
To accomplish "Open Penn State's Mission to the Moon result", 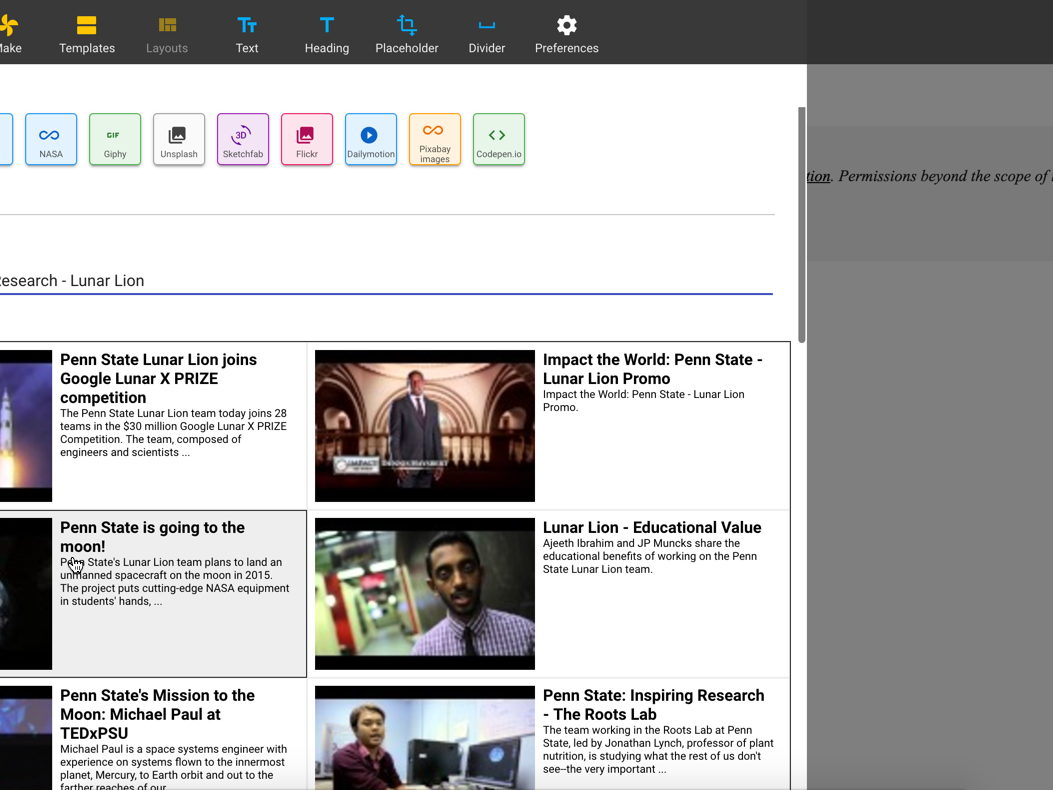I will (152, 735).
